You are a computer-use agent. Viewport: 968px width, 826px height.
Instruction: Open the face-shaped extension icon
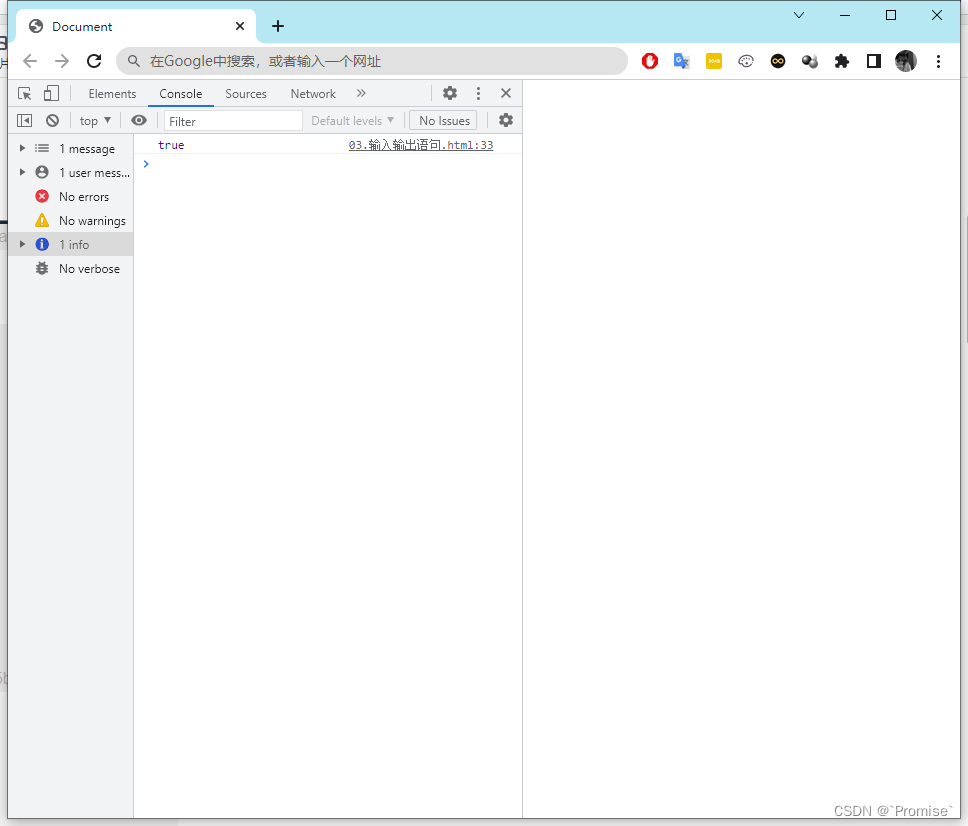746,61
